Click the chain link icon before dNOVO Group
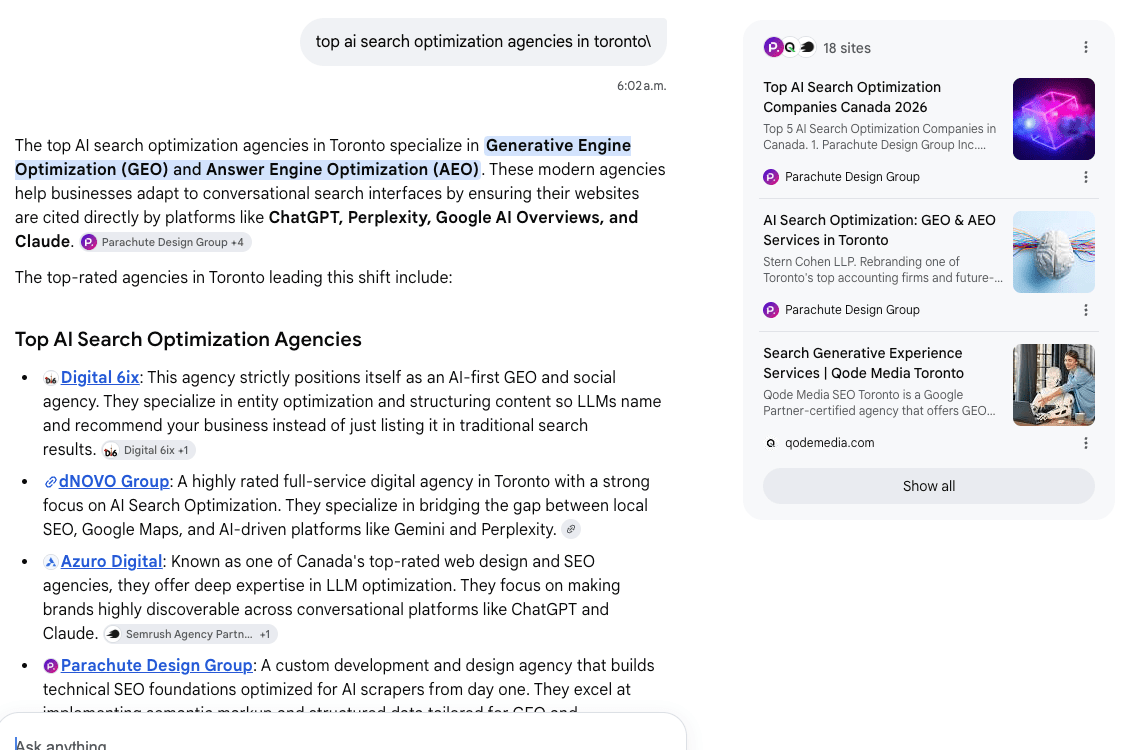Screen dimensions: 1130x750 click(x=50, y=482)
